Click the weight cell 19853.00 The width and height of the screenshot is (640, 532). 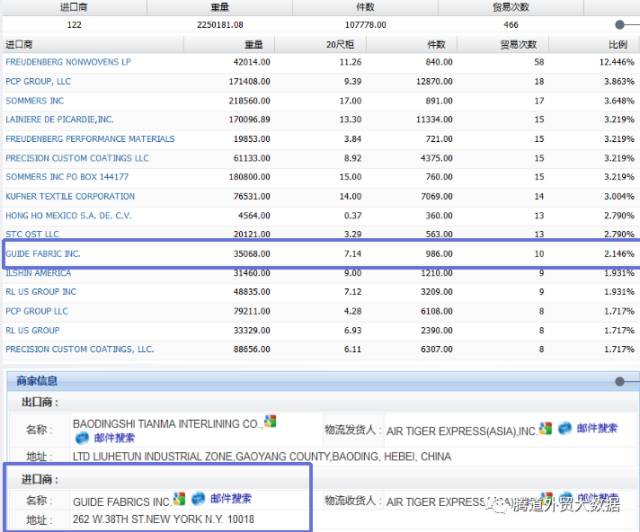tap(252, 139)
